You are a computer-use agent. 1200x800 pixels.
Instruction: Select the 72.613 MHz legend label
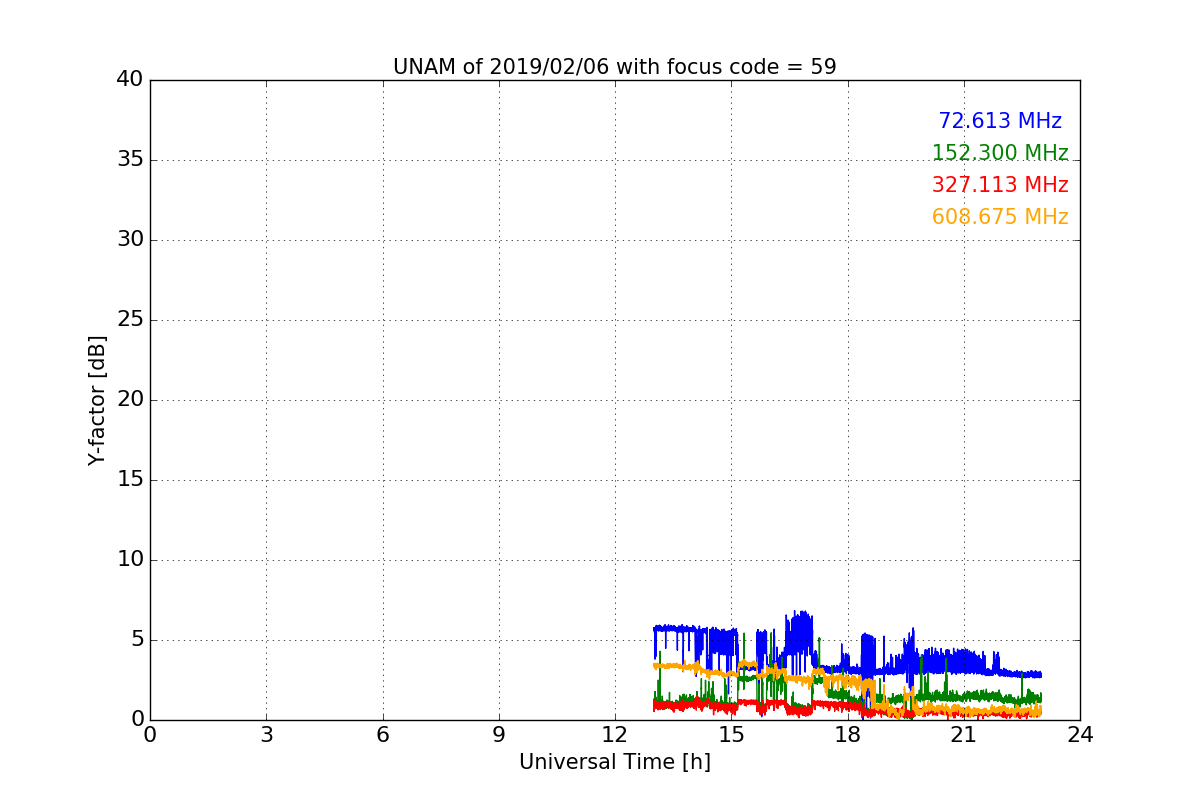(x=1000, y=121)
